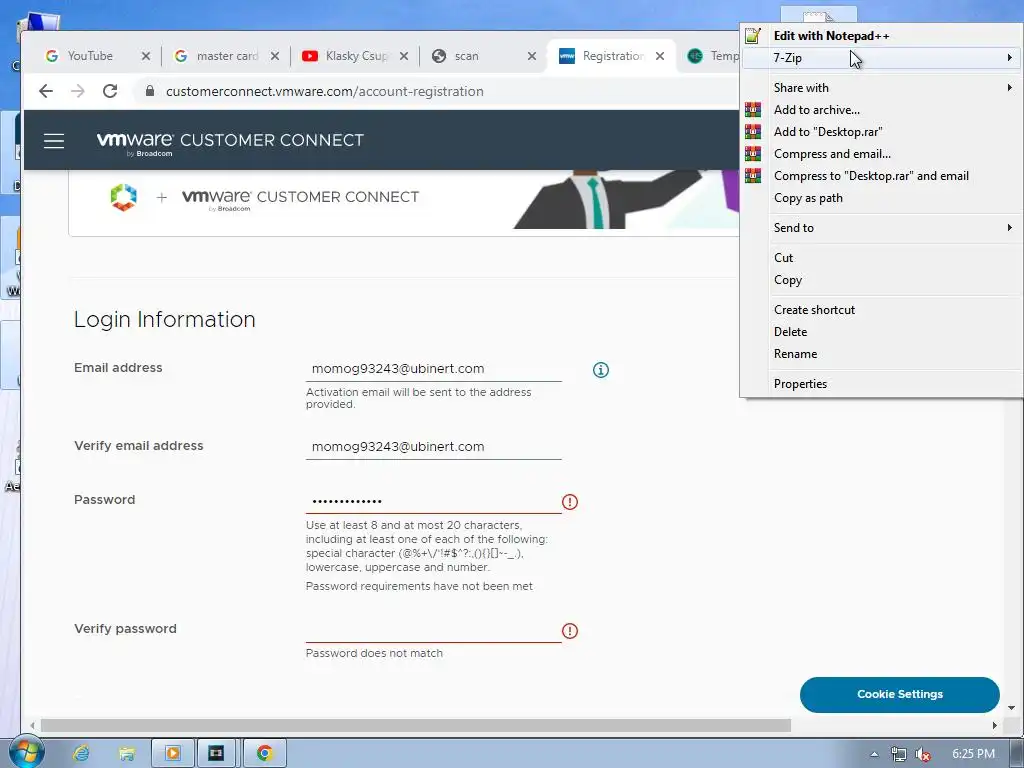Click the Password input field
Screen dimensions: 1024x768
434,502
